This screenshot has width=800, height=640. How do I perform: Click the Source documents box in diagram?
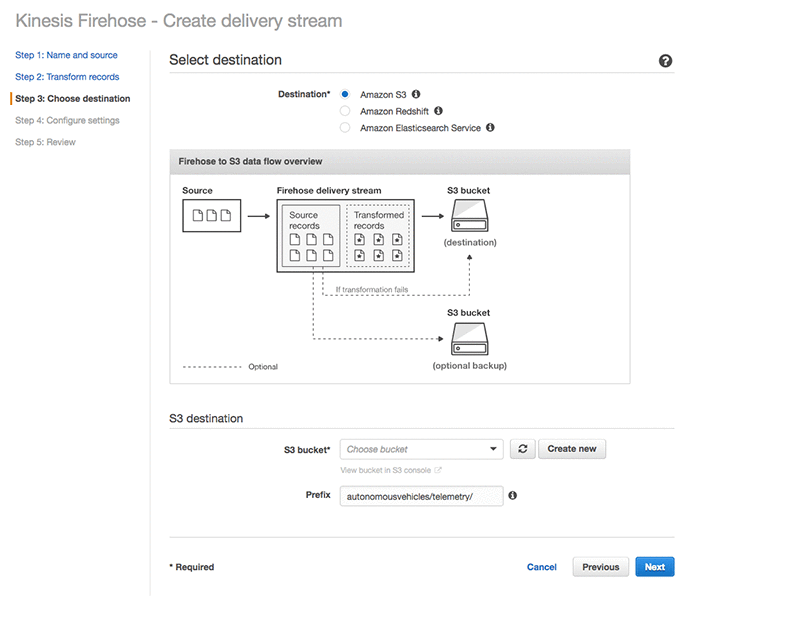pos(212,216)
